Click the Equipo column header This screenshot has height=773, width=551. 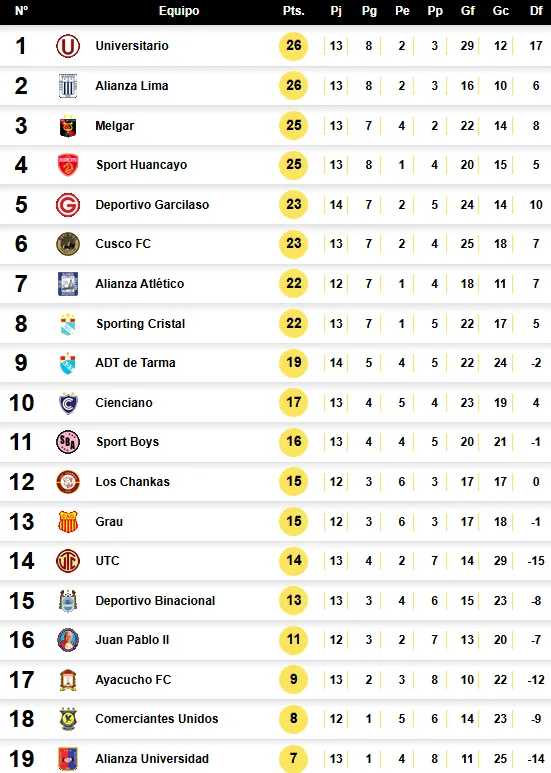179,11
